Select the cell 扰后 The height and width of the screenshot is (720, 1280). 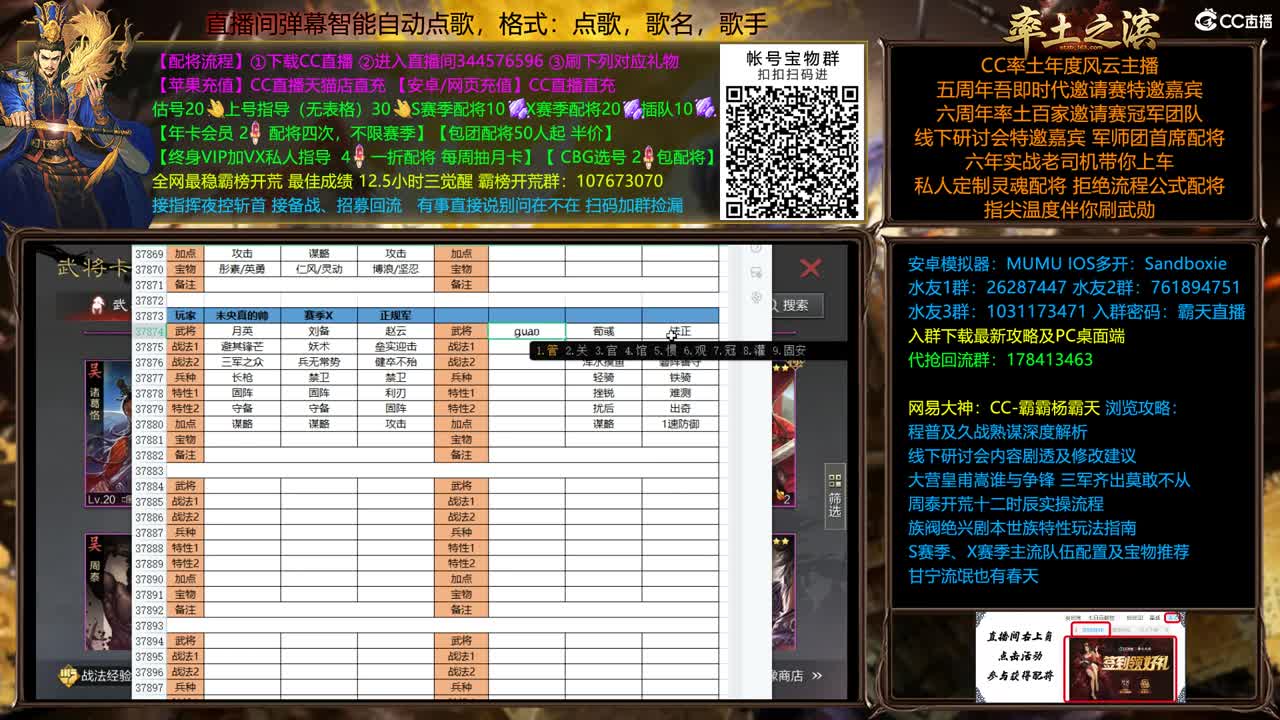604,409
